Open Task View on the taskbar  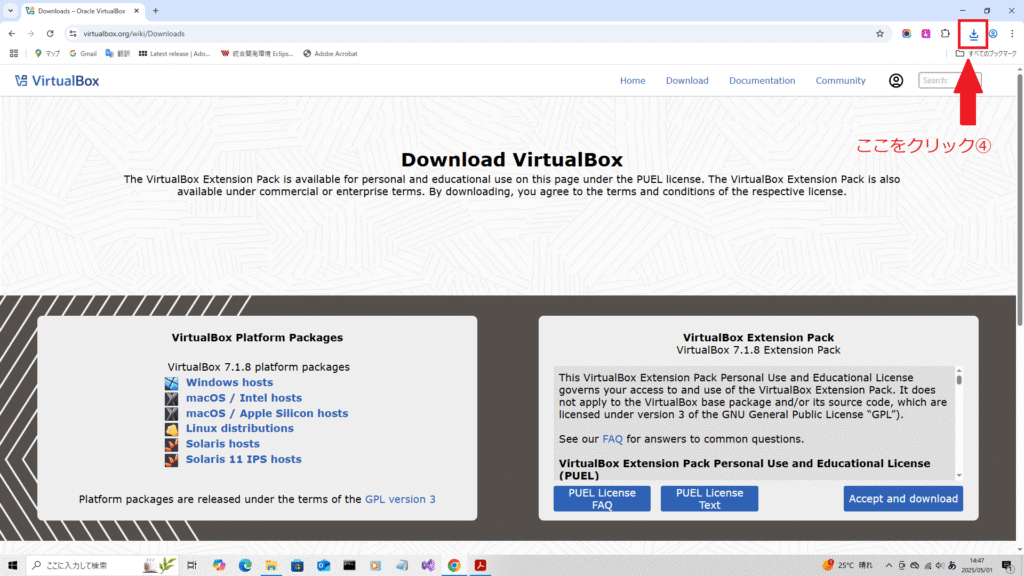(191, 566)
